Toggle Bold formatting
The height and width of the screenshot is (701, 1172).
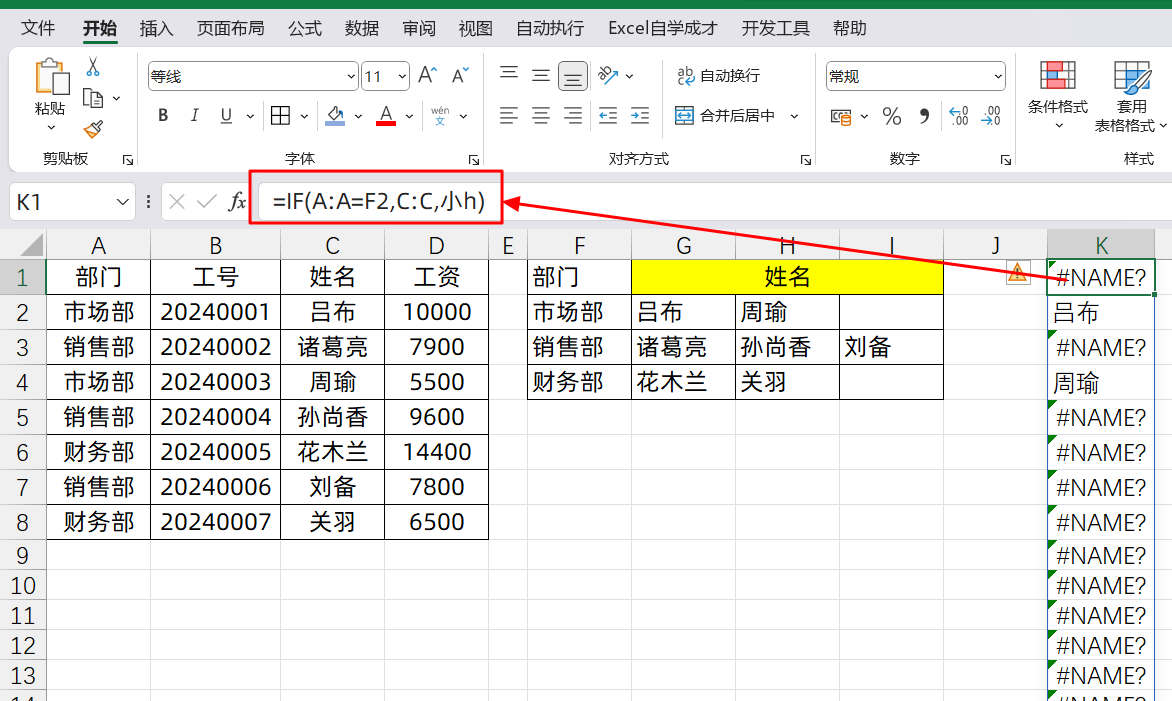pos(163,116)
